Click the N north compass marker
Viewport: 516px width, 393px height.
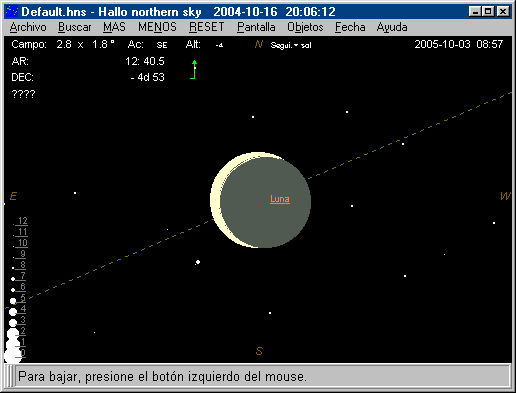(x=259, y=44)
